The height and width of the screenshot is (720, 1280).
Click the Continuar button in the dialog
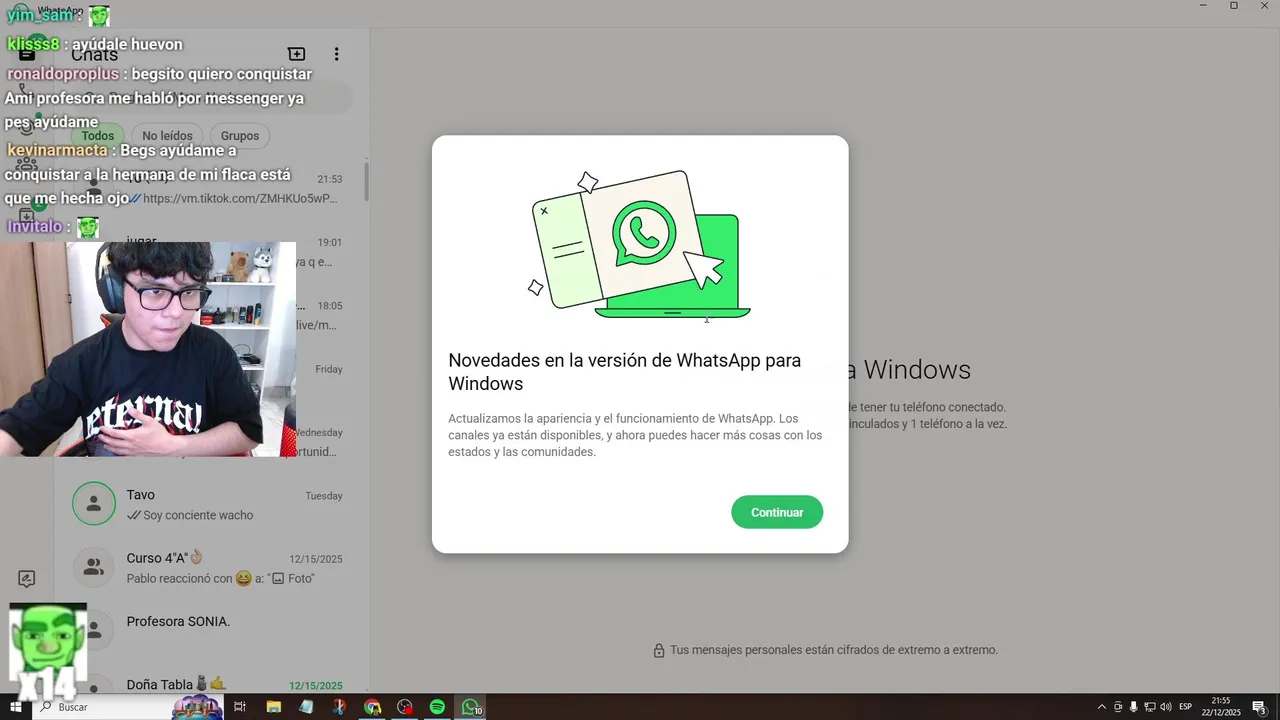[777, 512]
